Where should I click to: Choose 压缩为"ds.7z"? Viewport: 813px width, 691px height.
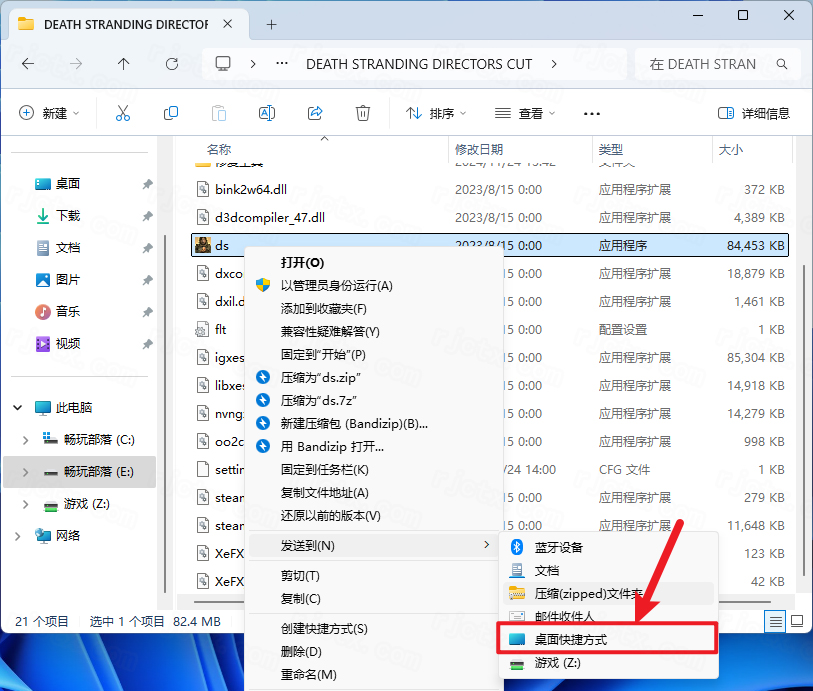click(x=373, y=401)
